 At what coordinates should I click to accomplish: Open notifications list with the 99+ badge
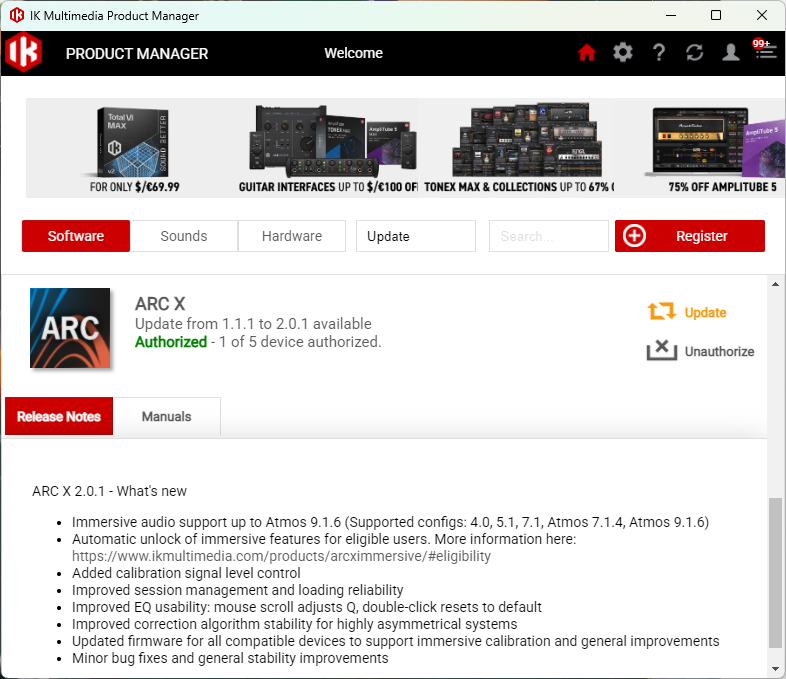click(765, 49)
